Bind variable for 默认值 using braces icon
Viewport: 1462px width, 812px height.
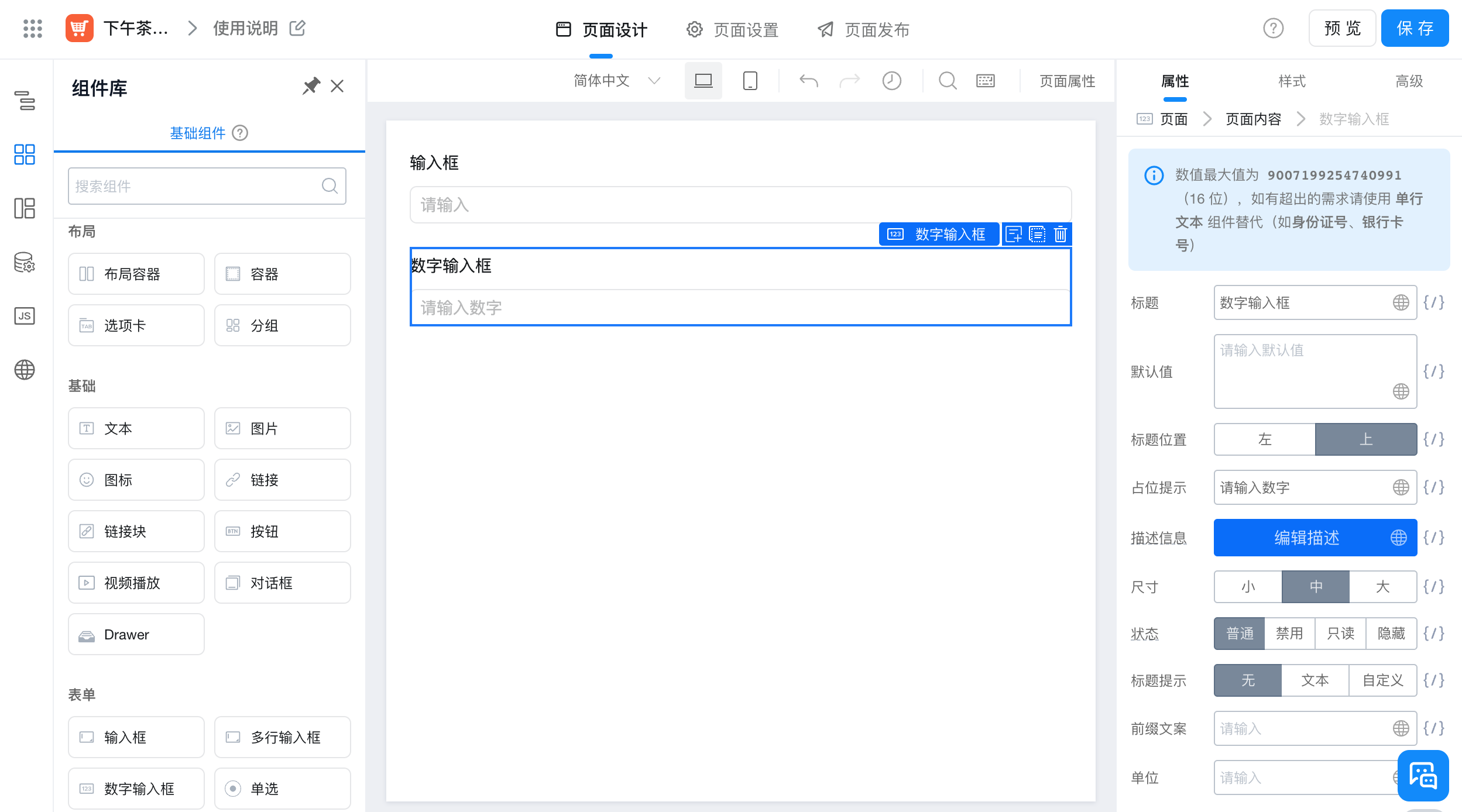pos(1434,371)
